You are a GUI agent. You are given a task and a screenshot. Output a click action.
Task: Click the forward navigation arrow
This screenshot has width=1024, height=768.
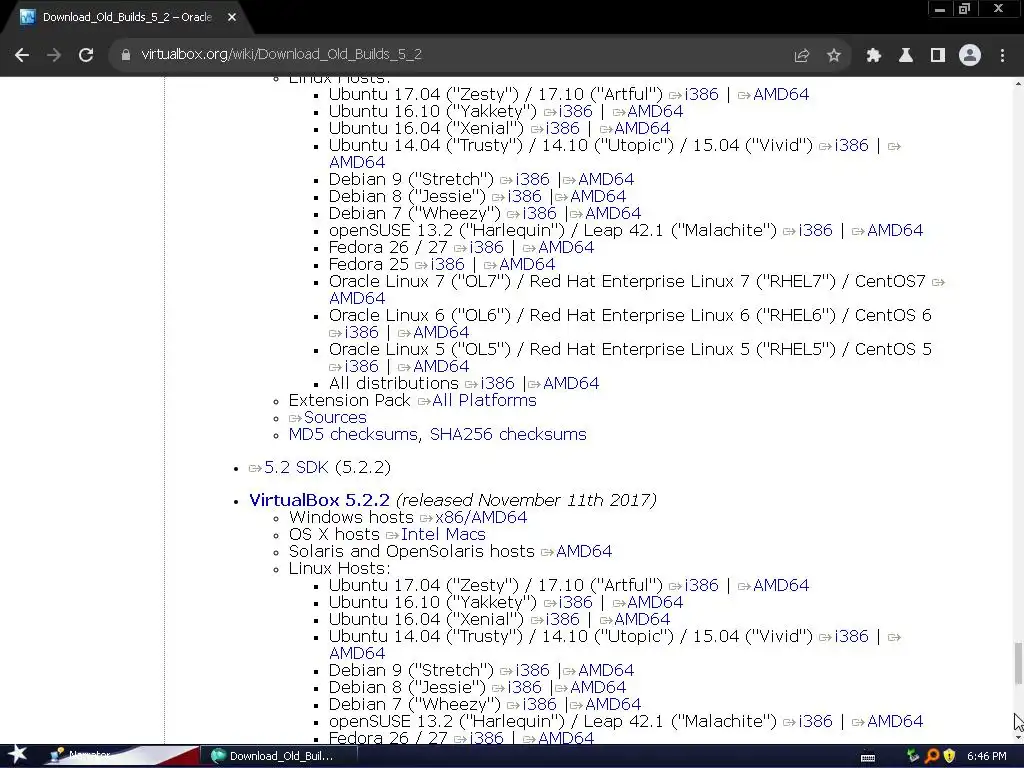[54, 55]
